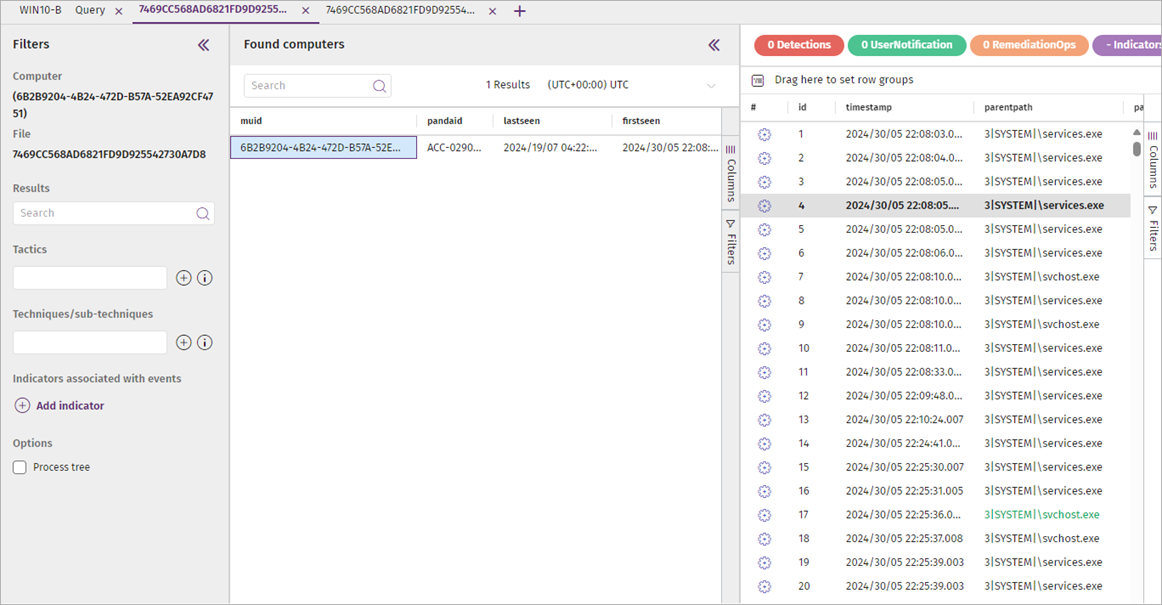Viewport: 1162px width, 605px height.
Task: Expand the Filters side panel in events grid
Action: click(1153, 228)
